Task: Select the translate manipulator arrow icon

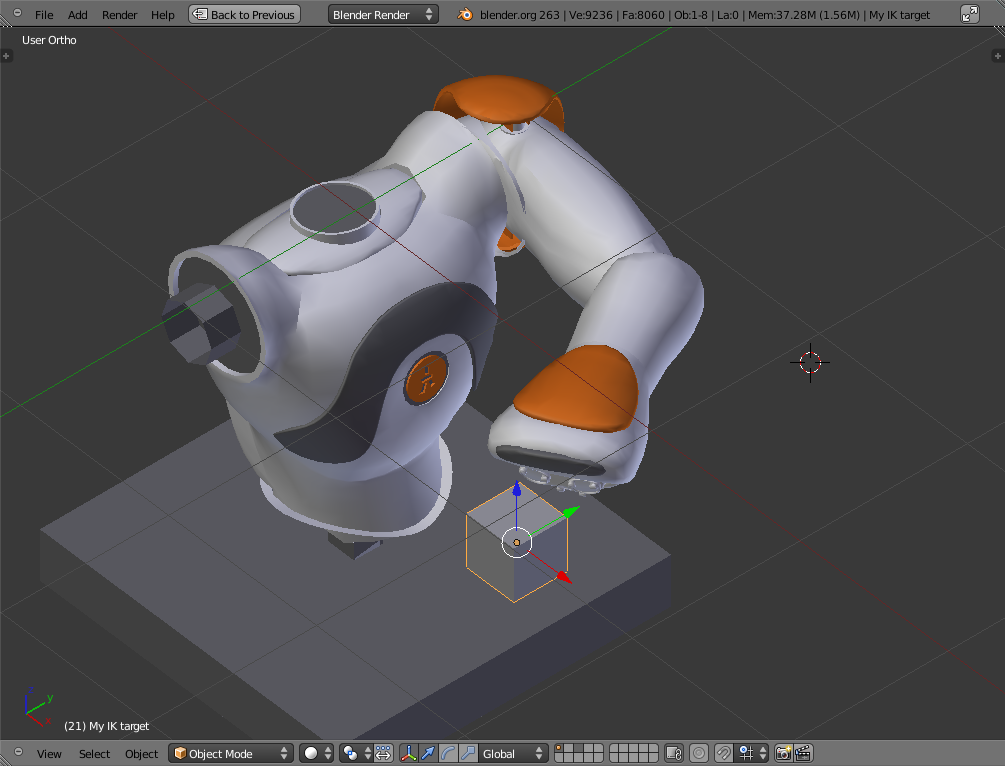Action: [x=428, y=753]
